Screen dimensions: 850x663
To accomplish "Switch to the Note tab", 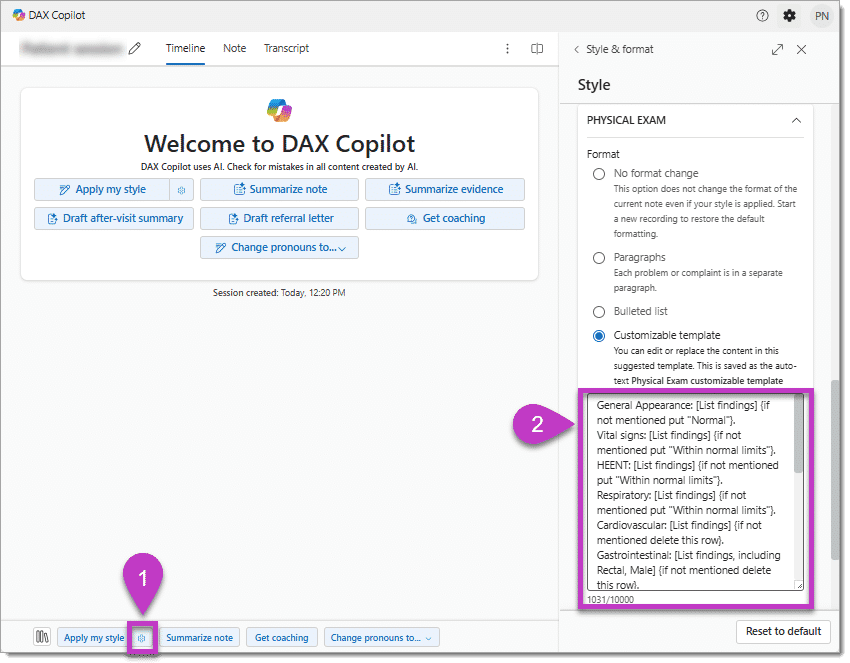I will (x=234, y=48).
